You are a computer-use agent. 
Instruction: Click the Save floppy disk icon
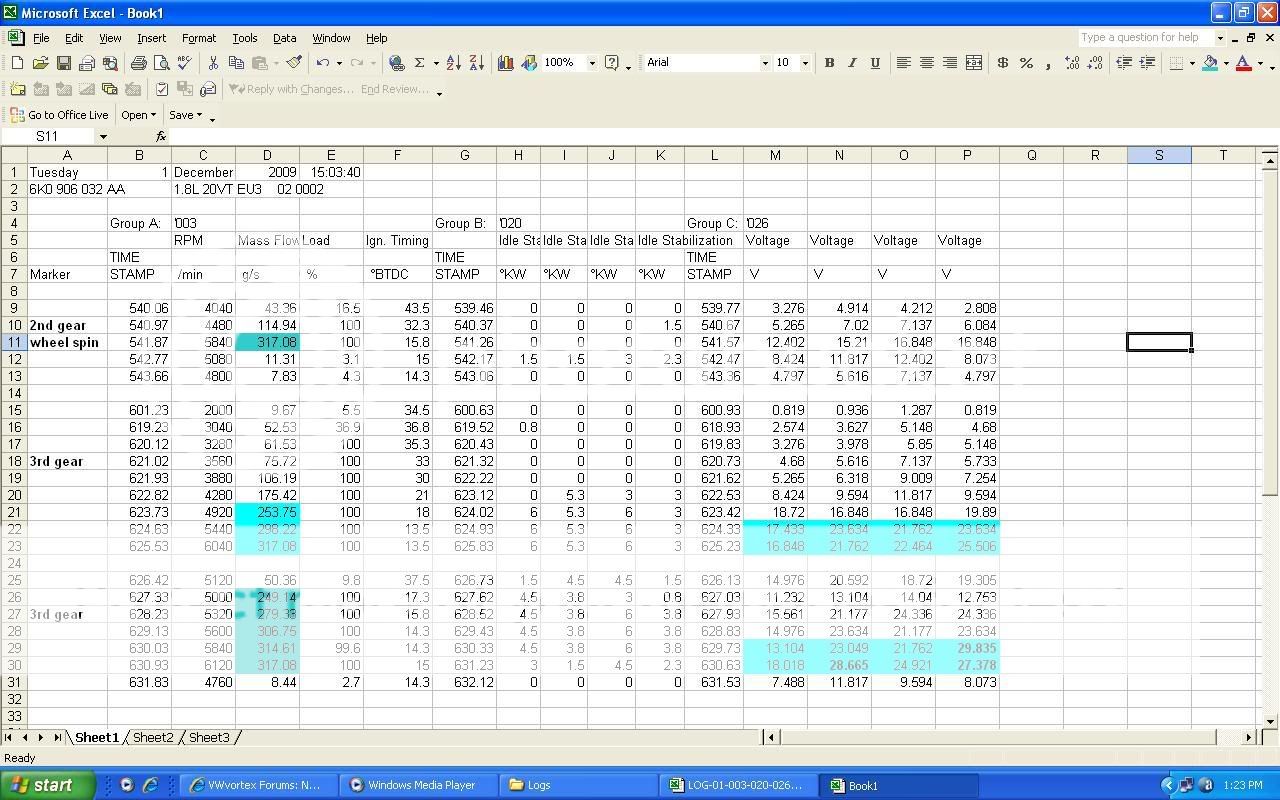click(x=63, y=63)
